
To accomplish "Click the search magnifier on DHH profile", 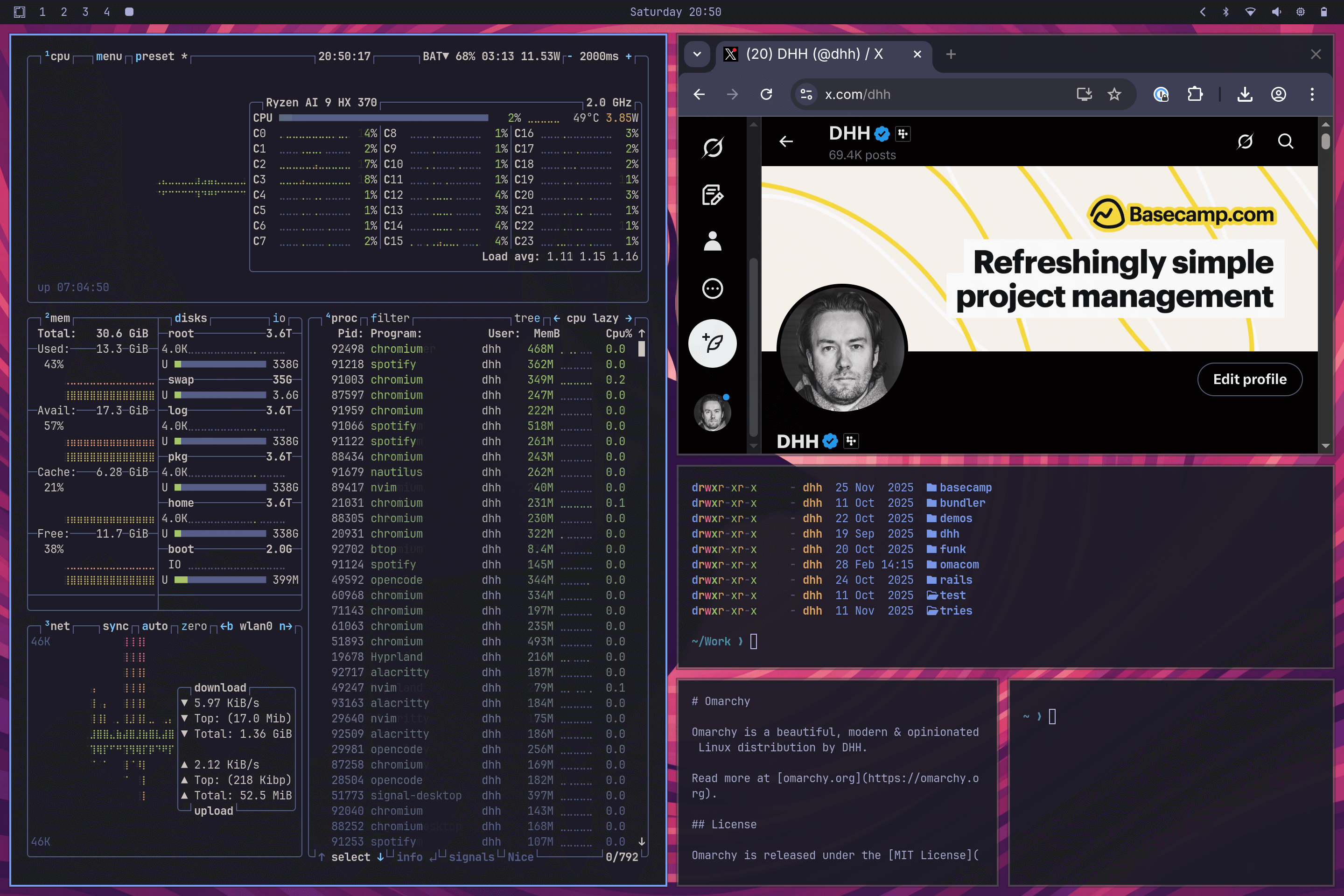I will [x=1285, y=141].
